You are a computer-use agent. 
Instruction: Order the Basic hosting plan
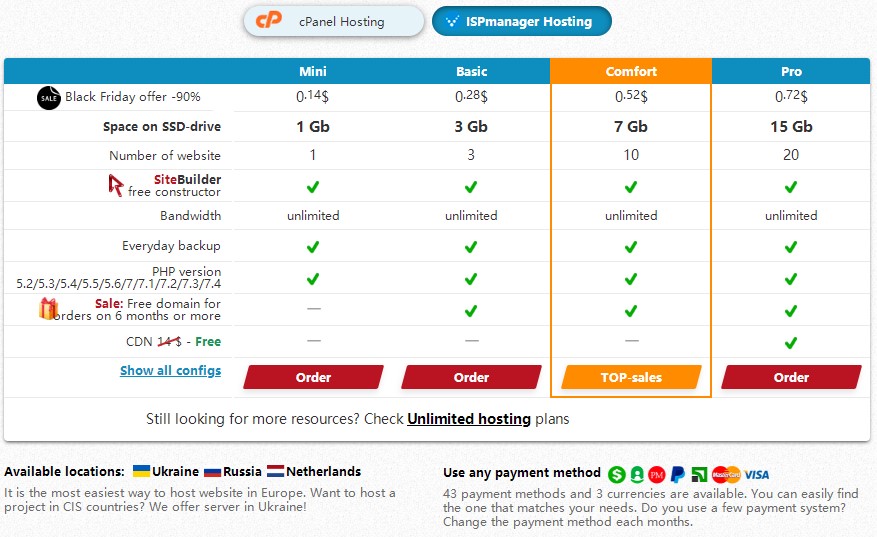click(471, 377)
